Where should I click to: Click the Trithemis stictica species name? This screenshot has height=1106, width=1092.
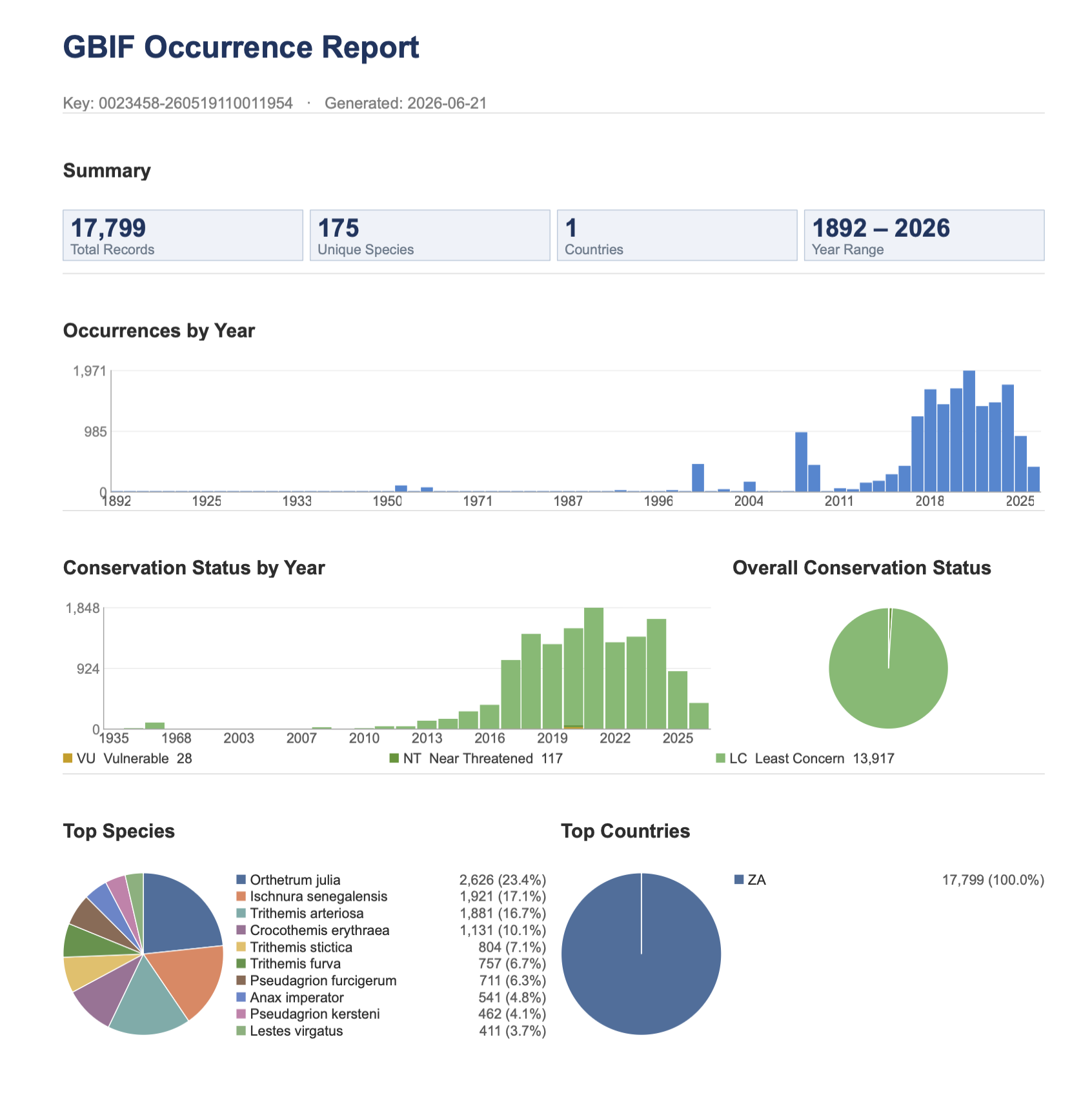[301, 947]
